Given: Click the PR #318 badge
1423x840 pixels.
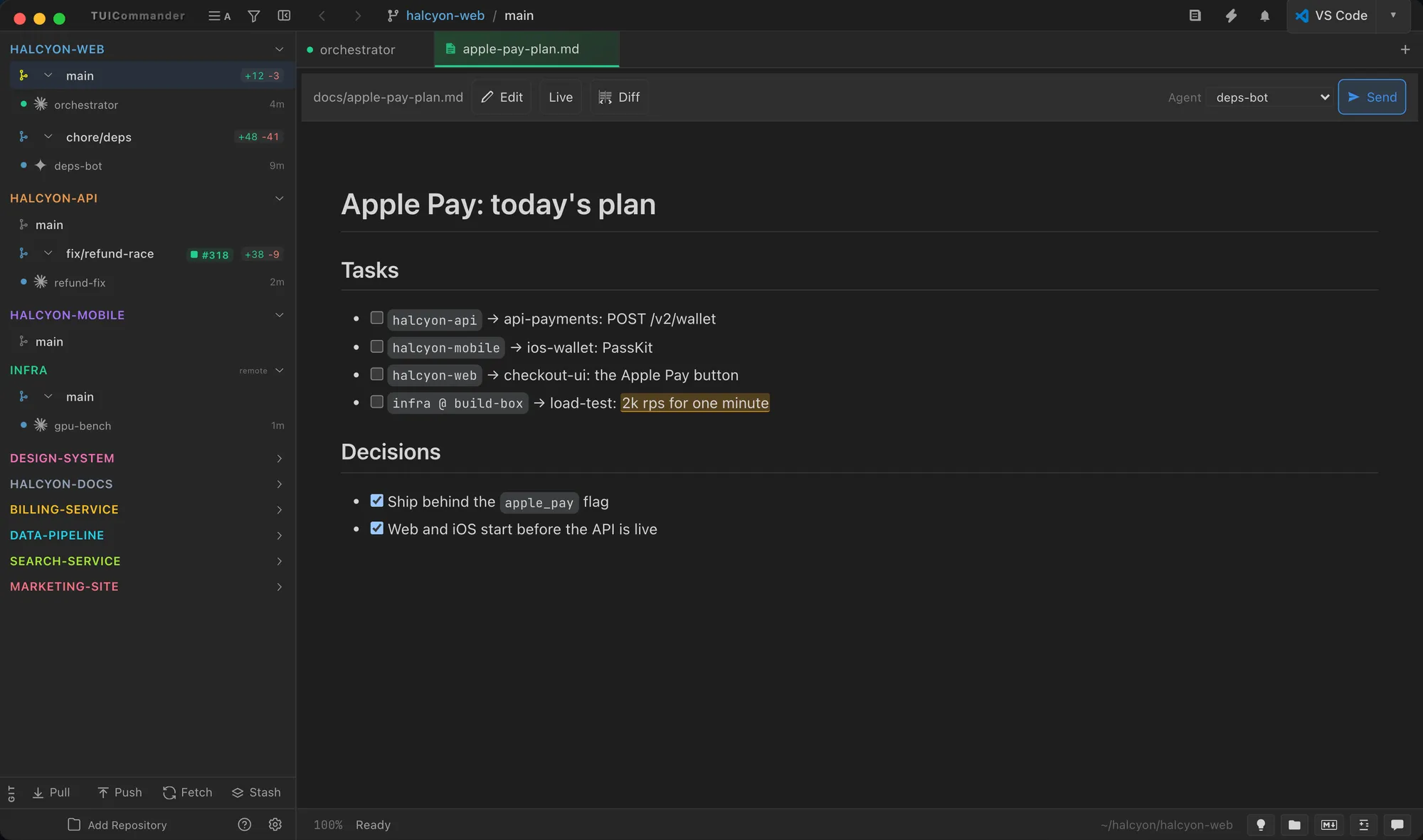Looking at the screenshot, I should tap(210, 255).
